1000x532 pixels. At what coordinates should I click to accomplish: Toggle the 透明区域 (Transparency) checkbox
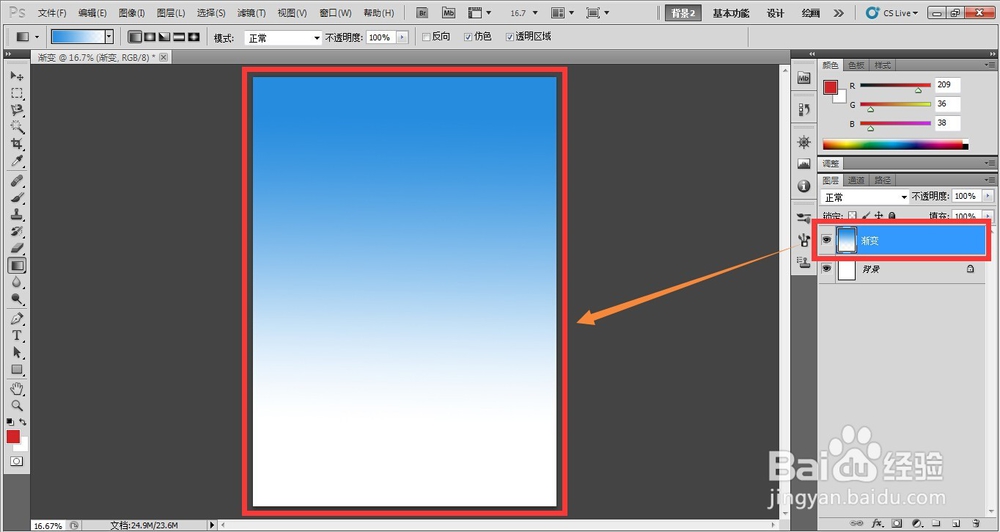(x=510, y=37)
